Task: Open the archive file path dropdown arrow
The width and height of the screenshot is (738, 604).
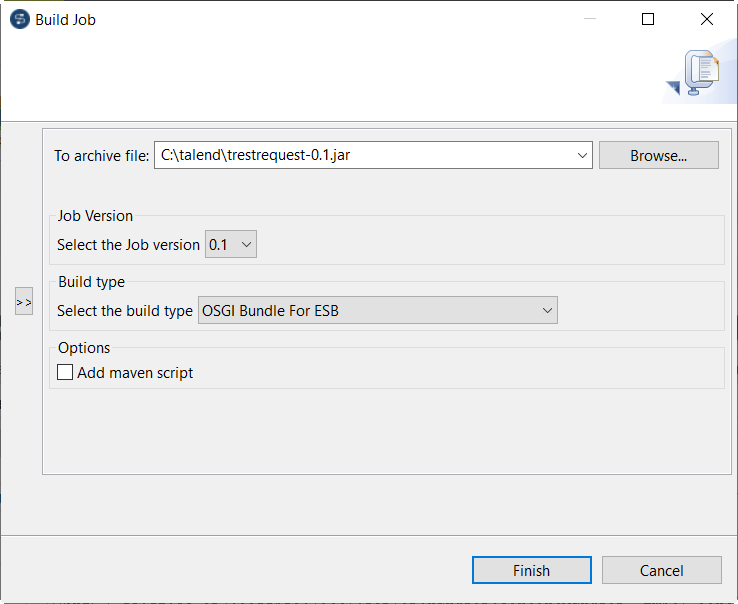Action: (x=583, y=155)
